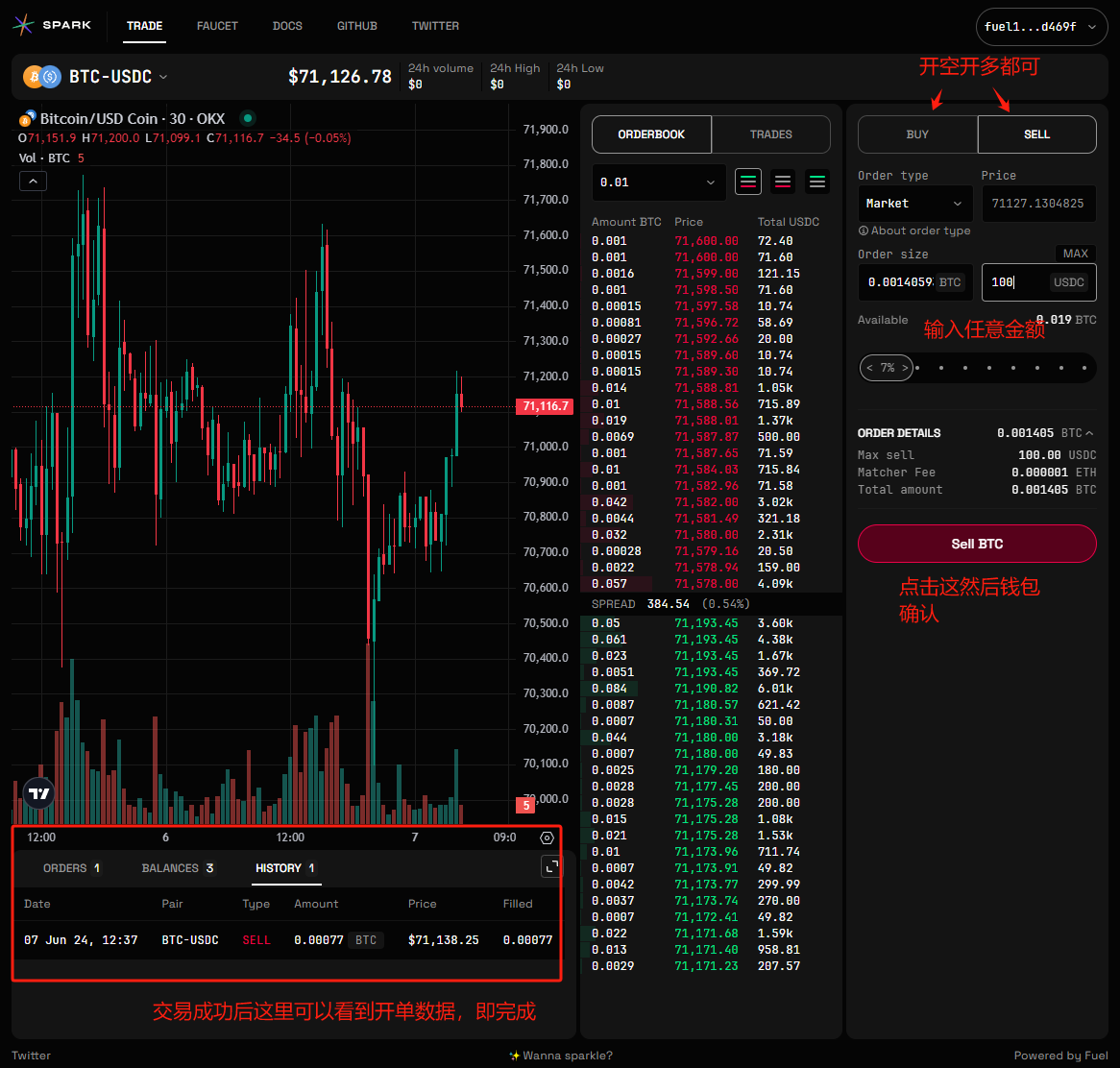The width and height of the screenshot is (1120, 1068).
Task: Click the BTC-USDC coin pair icon
Action: [x=42, y=77]
